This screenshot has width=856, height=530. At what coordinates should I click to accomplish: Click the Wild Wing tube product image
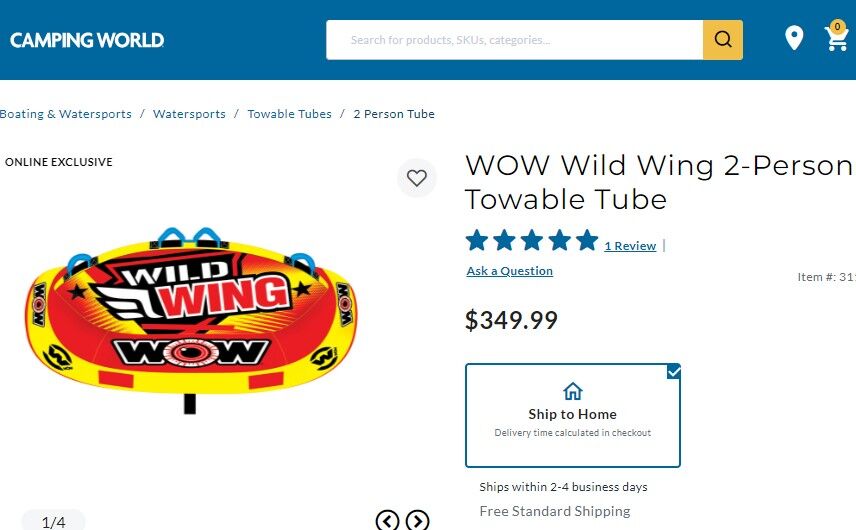[190, 310]
